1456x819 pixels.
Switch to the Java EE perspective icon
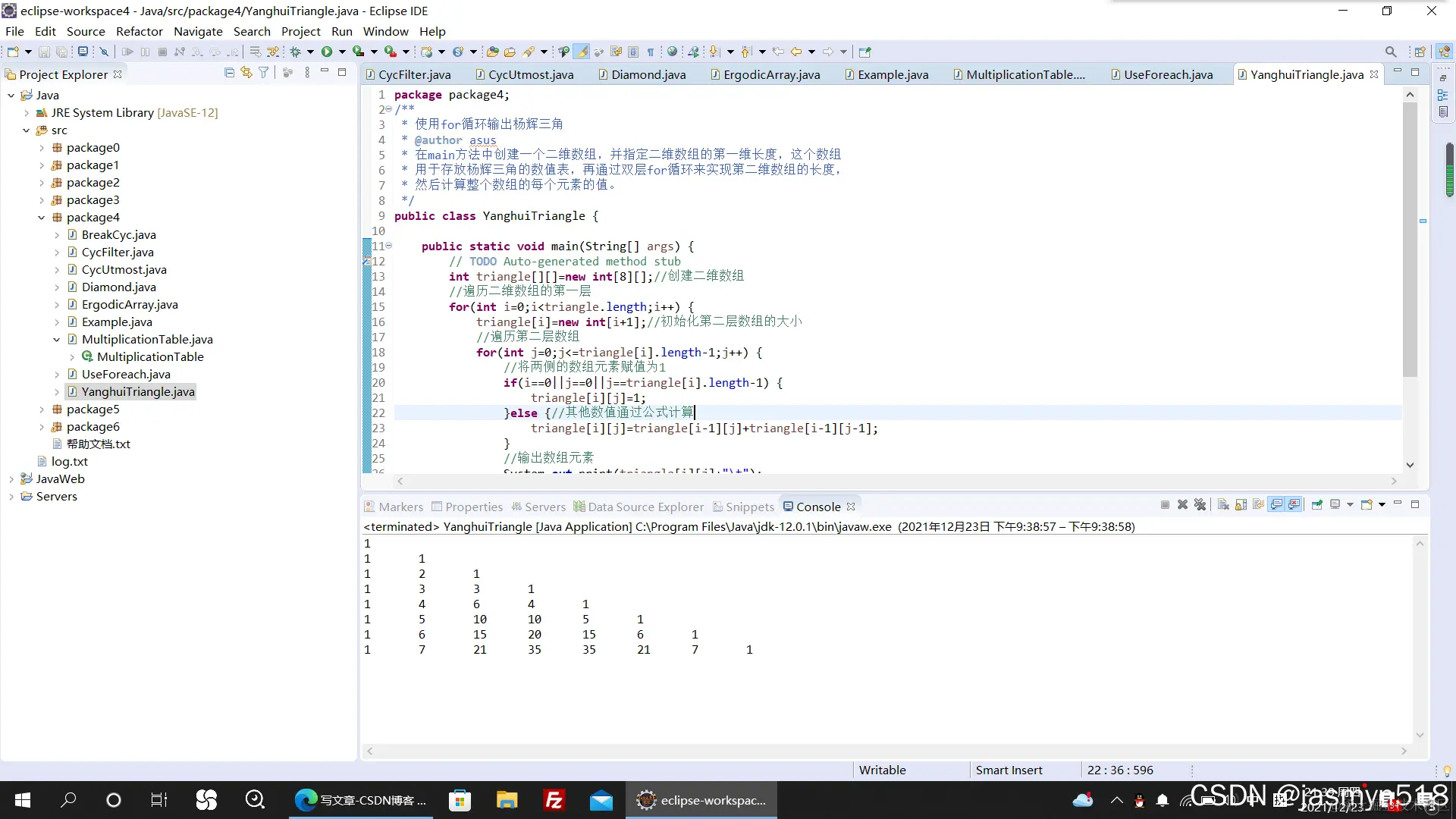point(1444,52)
